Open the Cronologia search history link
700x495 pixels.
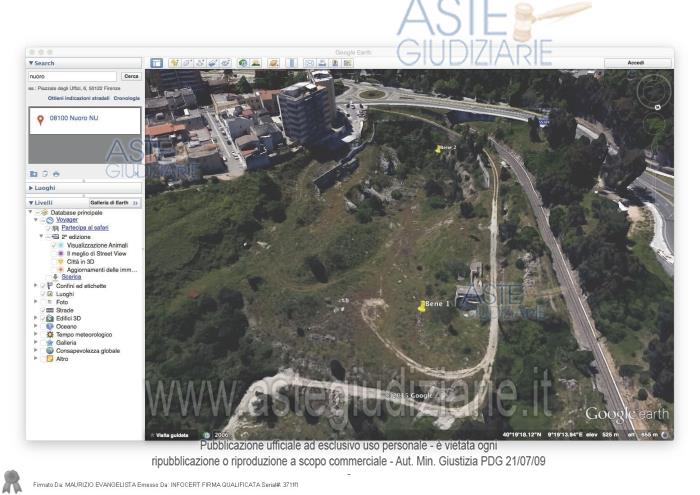click(127, 98)
